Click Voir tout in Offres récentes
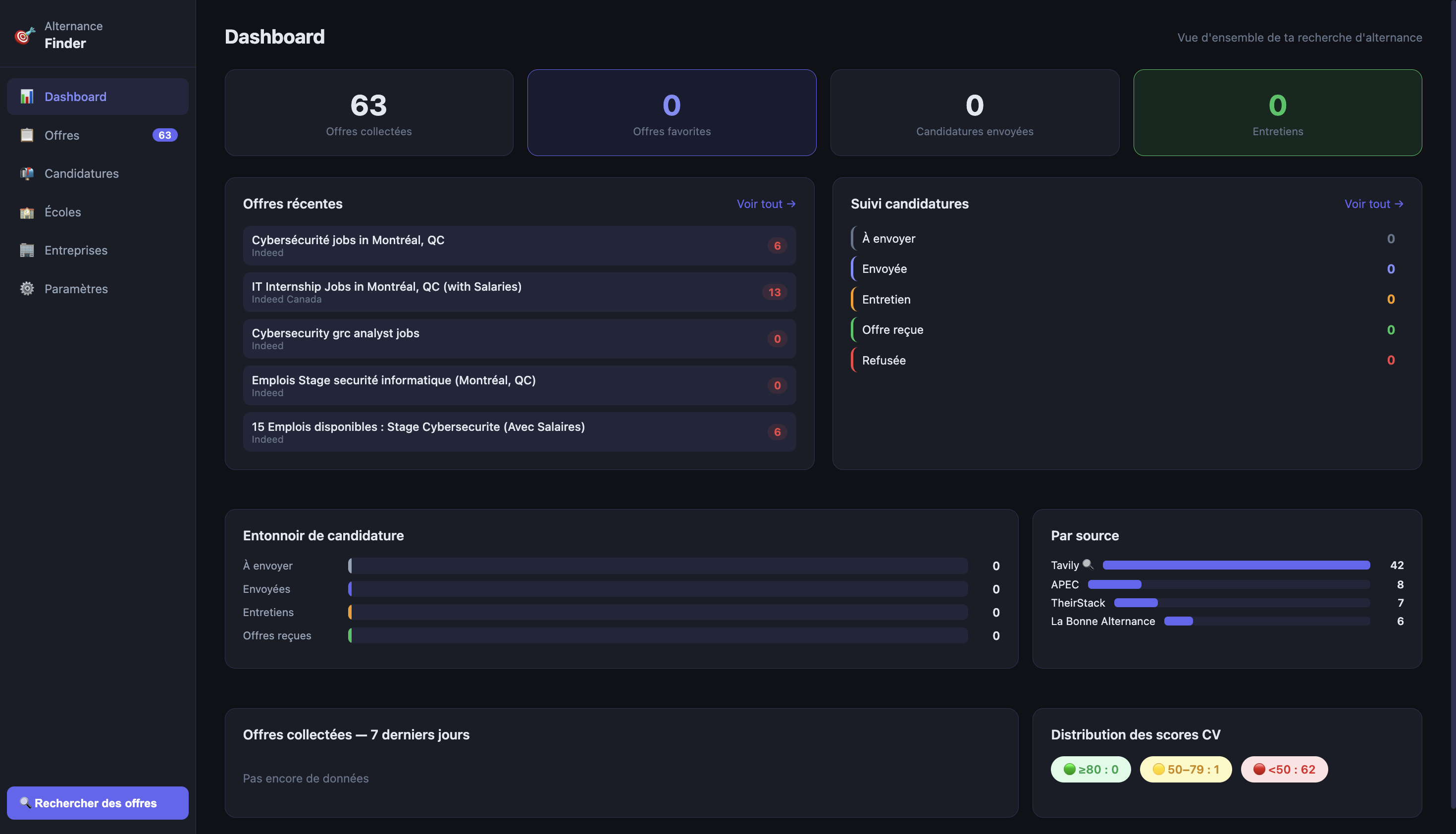Image resolution: width=1456 pixels, height=834 pixels. (766, 204)
